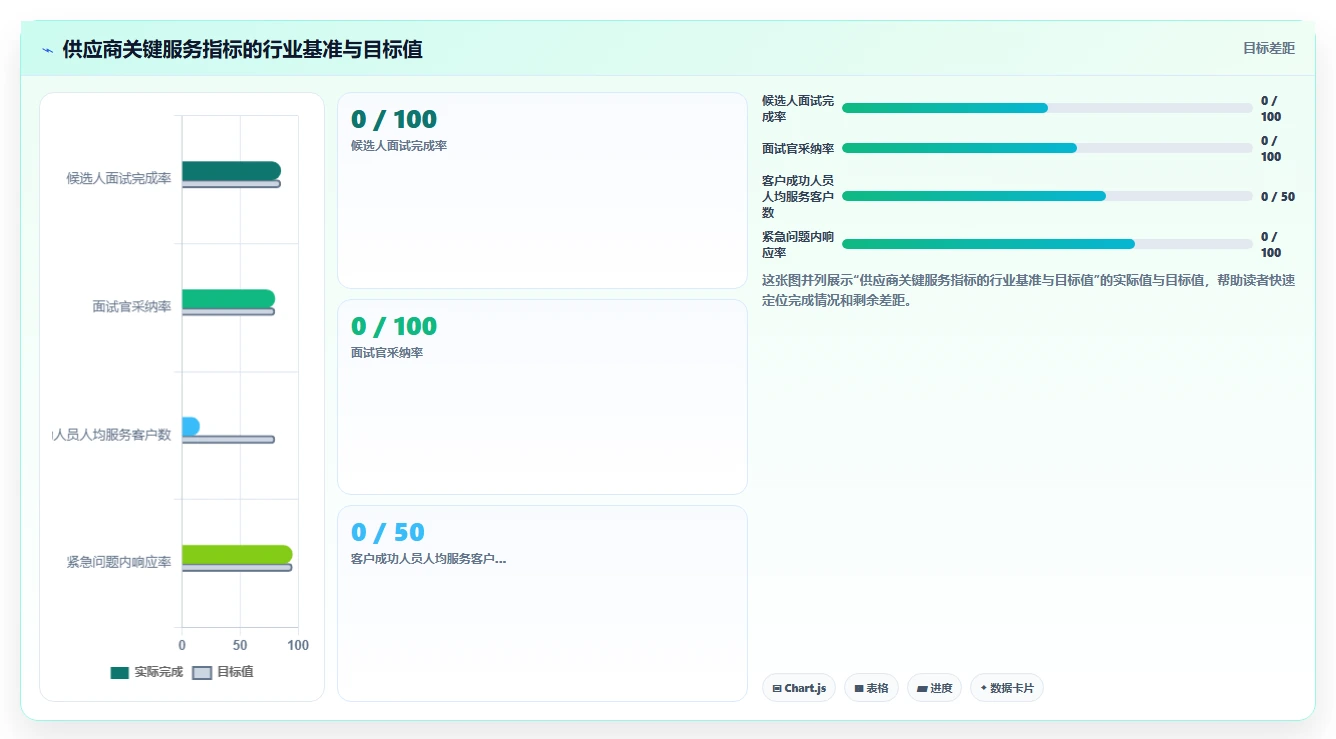Image resolution: width=1336 pixels, height=739 pixels.
Task: Click the 候选人面试完成率 progress bar
Action: pyautogui.click(x=1047, y=108)
